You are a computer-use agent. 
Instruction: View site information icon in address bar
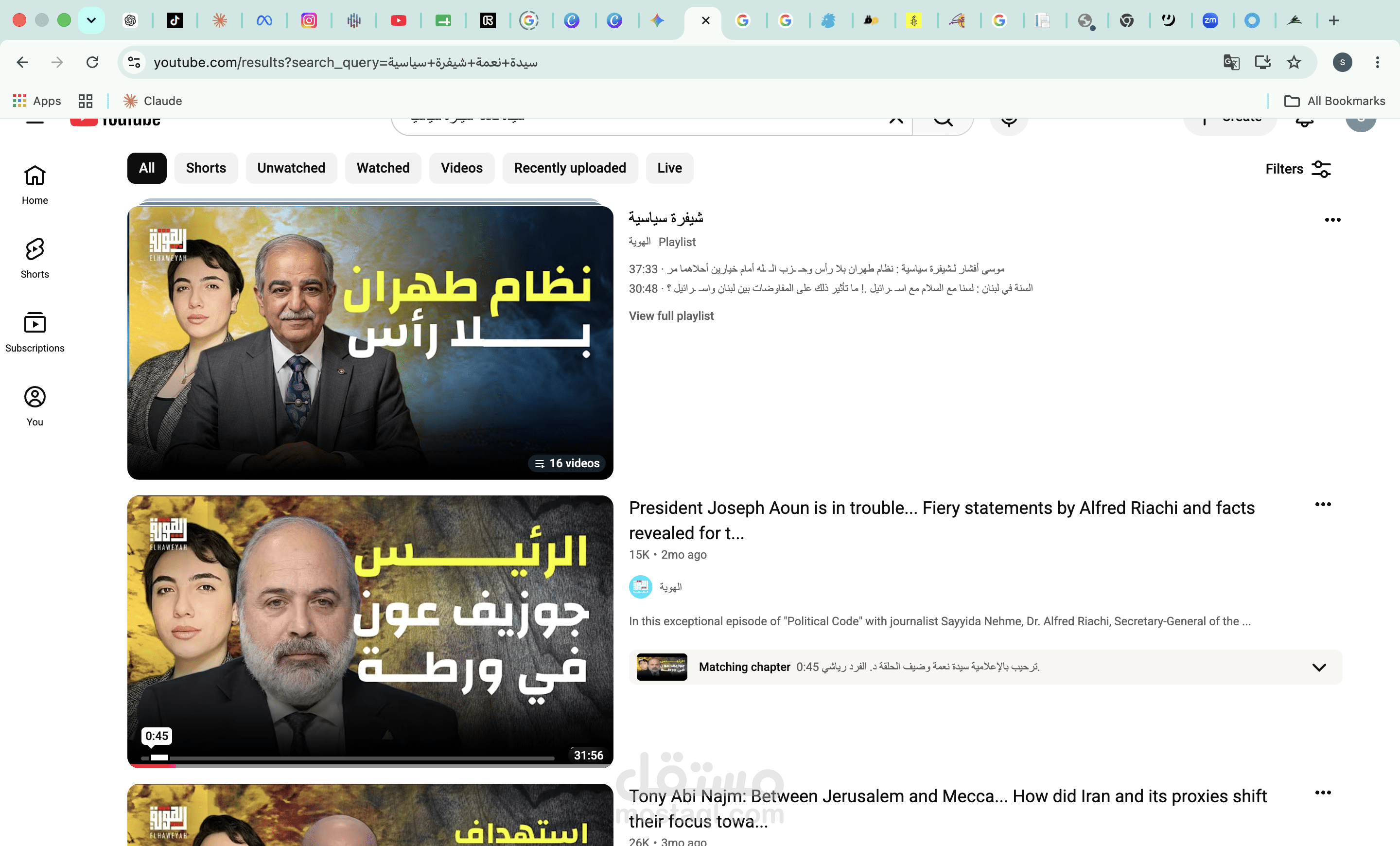(x=134, y=62)
